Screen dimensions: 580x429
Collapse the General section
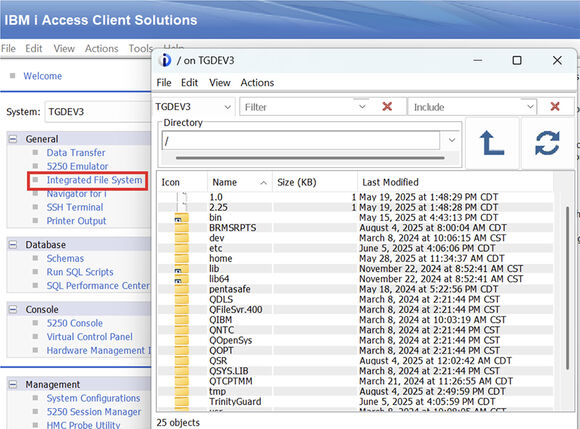coord(13,139)
